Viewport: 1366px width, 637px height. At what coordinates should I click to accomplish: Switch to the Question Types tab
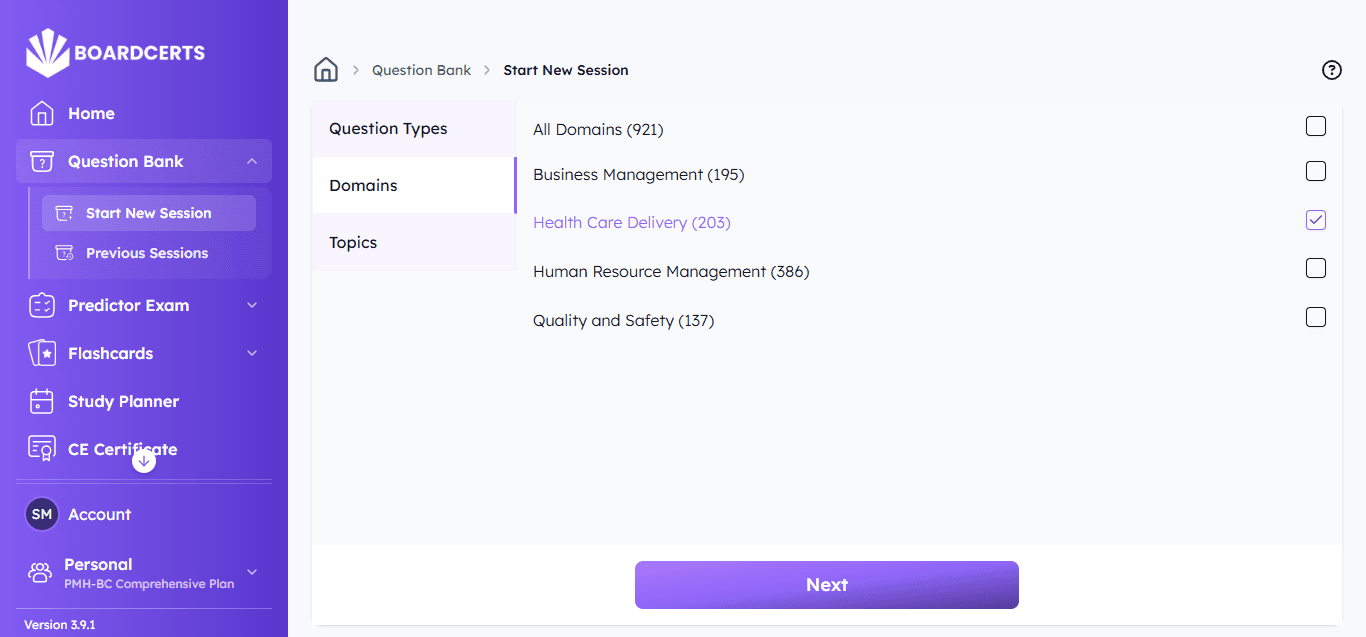(x=388, y=129)
